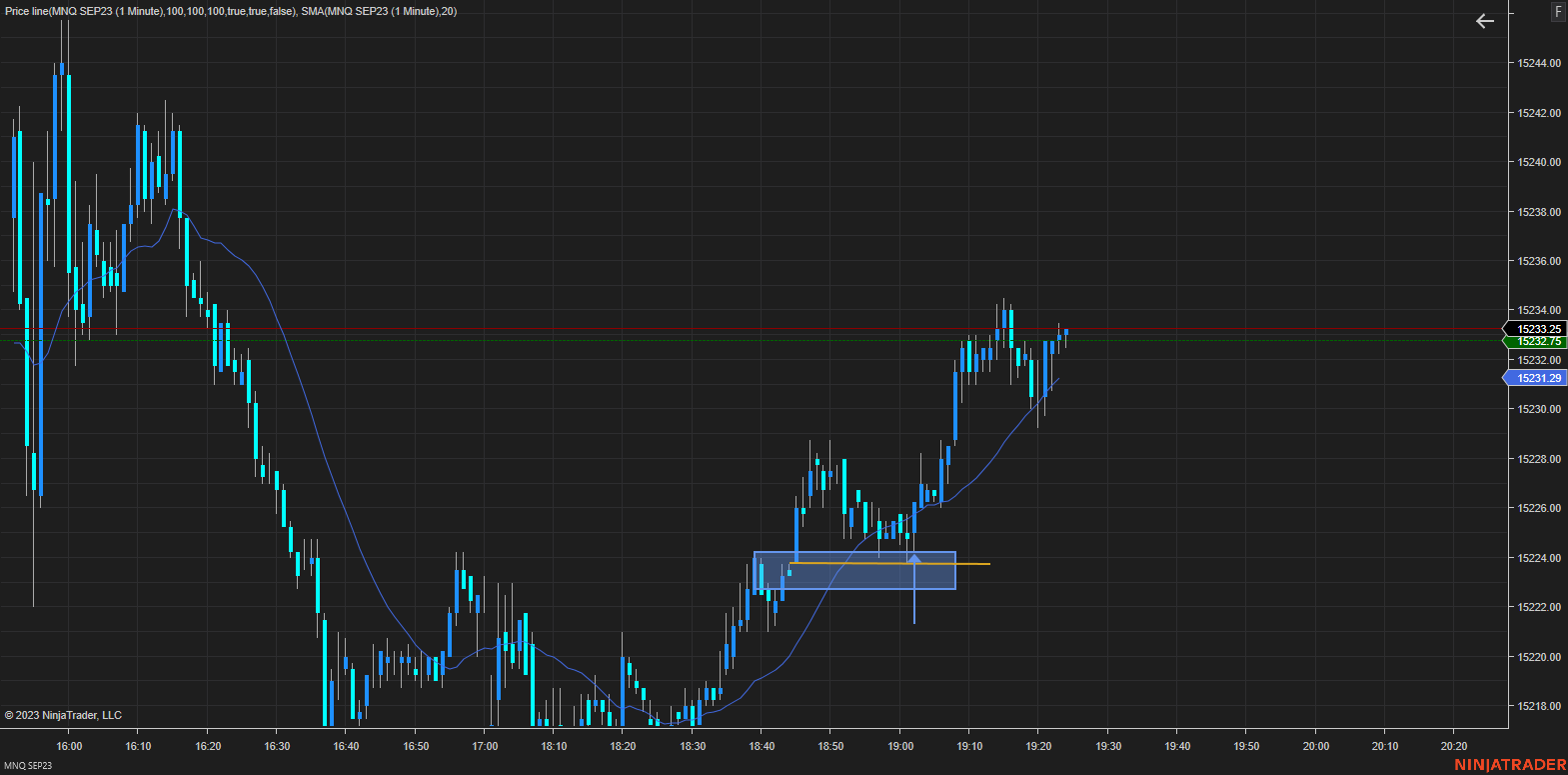Screen dimensions: 1568x775
Task: Click the 16:00 time axis label
Action: click(69, 746)
